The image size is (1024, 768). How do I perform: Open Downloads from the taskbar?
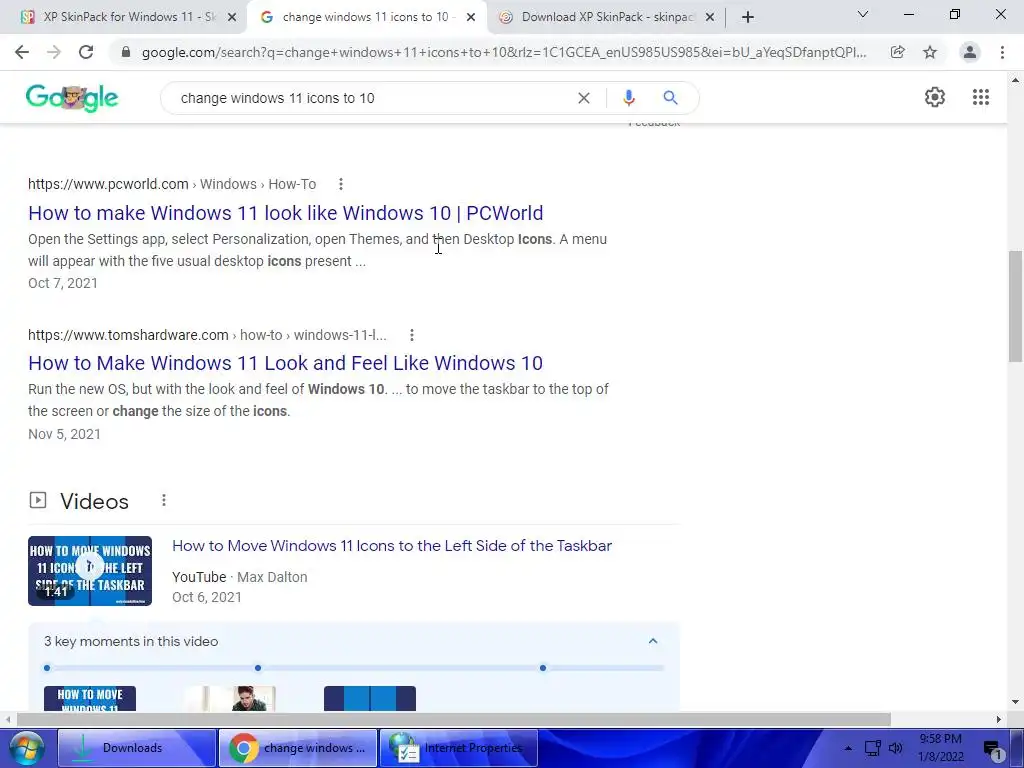(137, 748)
